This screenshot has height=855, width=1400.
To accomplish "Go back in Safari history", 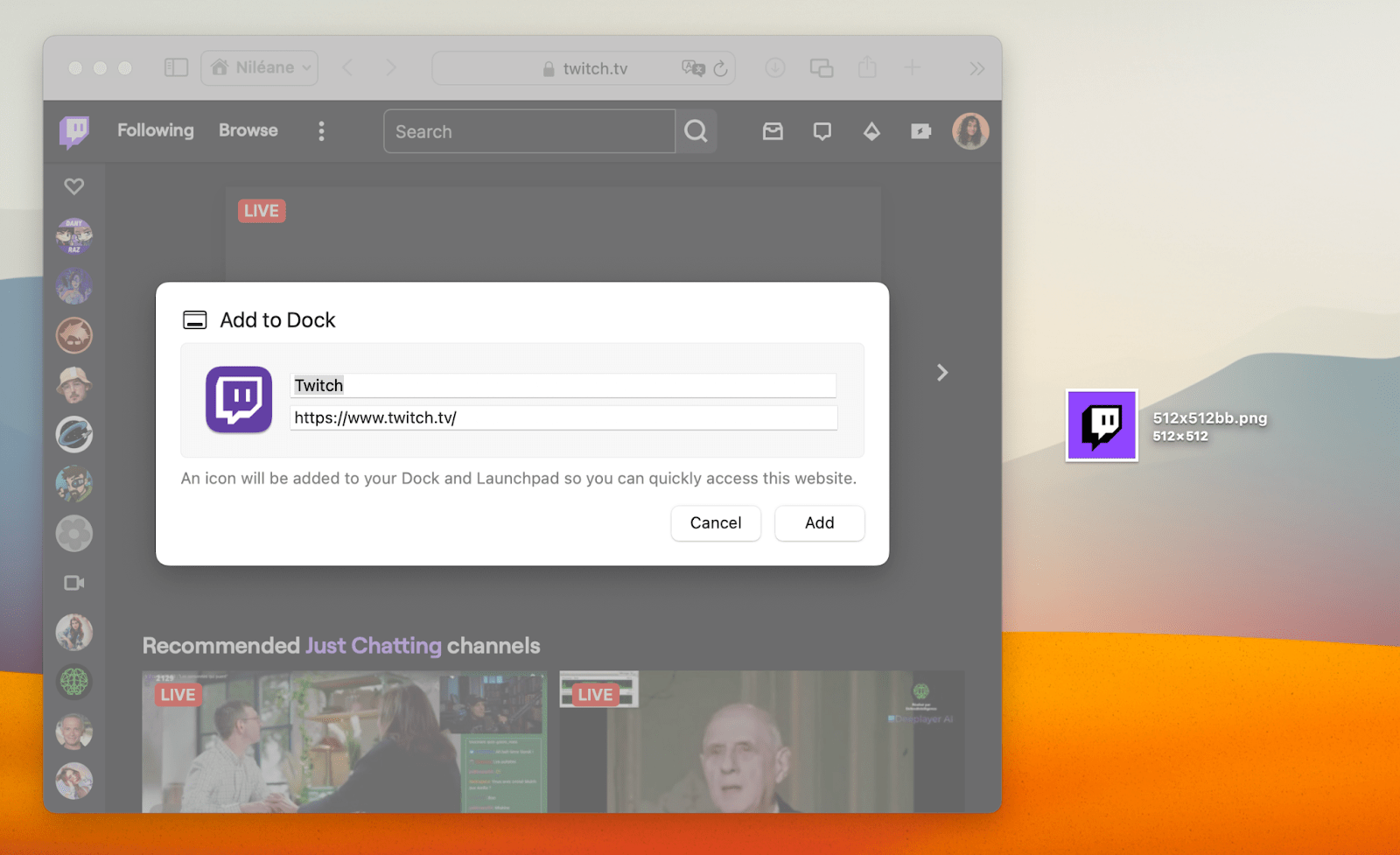I will [347, 67].
